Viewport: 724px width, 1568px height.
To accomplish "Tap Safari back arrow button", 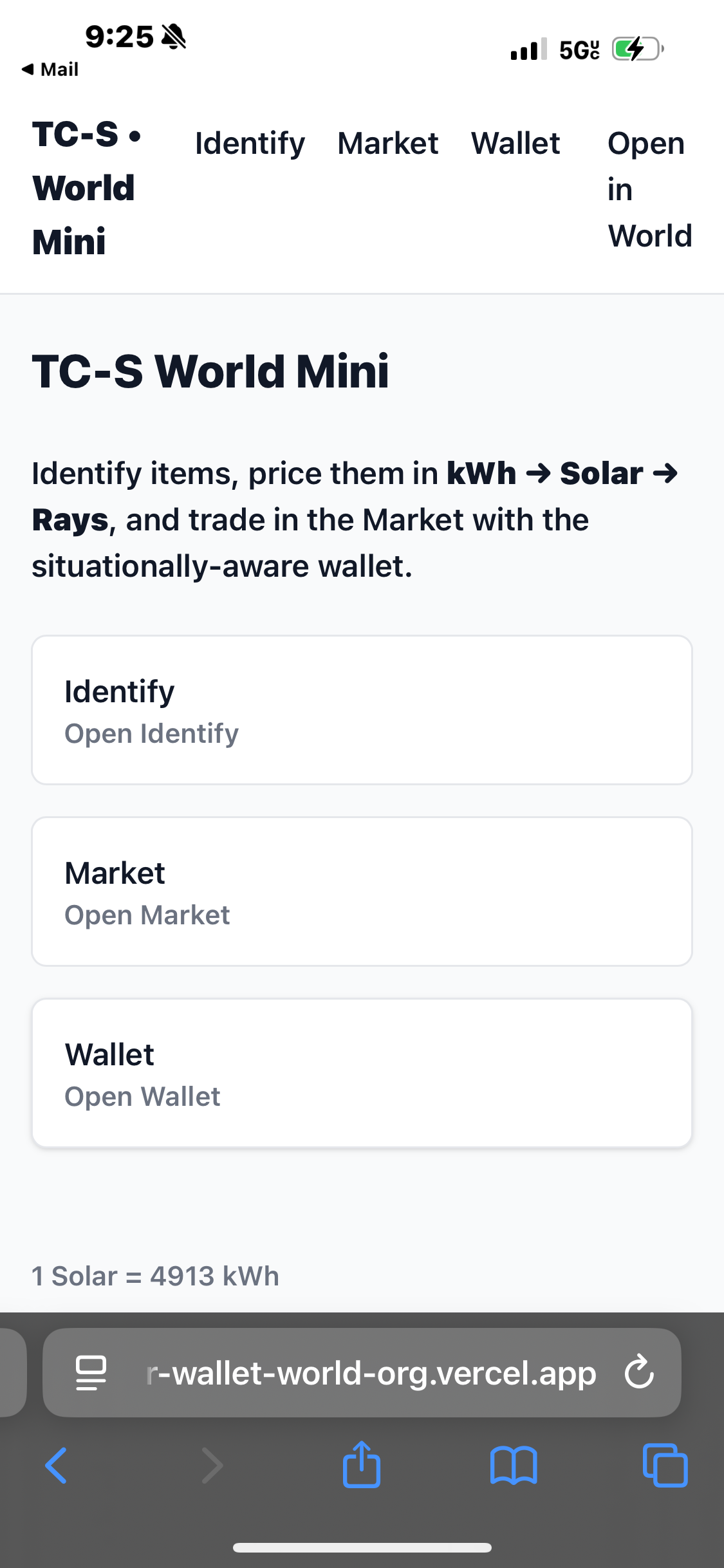I will 56,1466.
